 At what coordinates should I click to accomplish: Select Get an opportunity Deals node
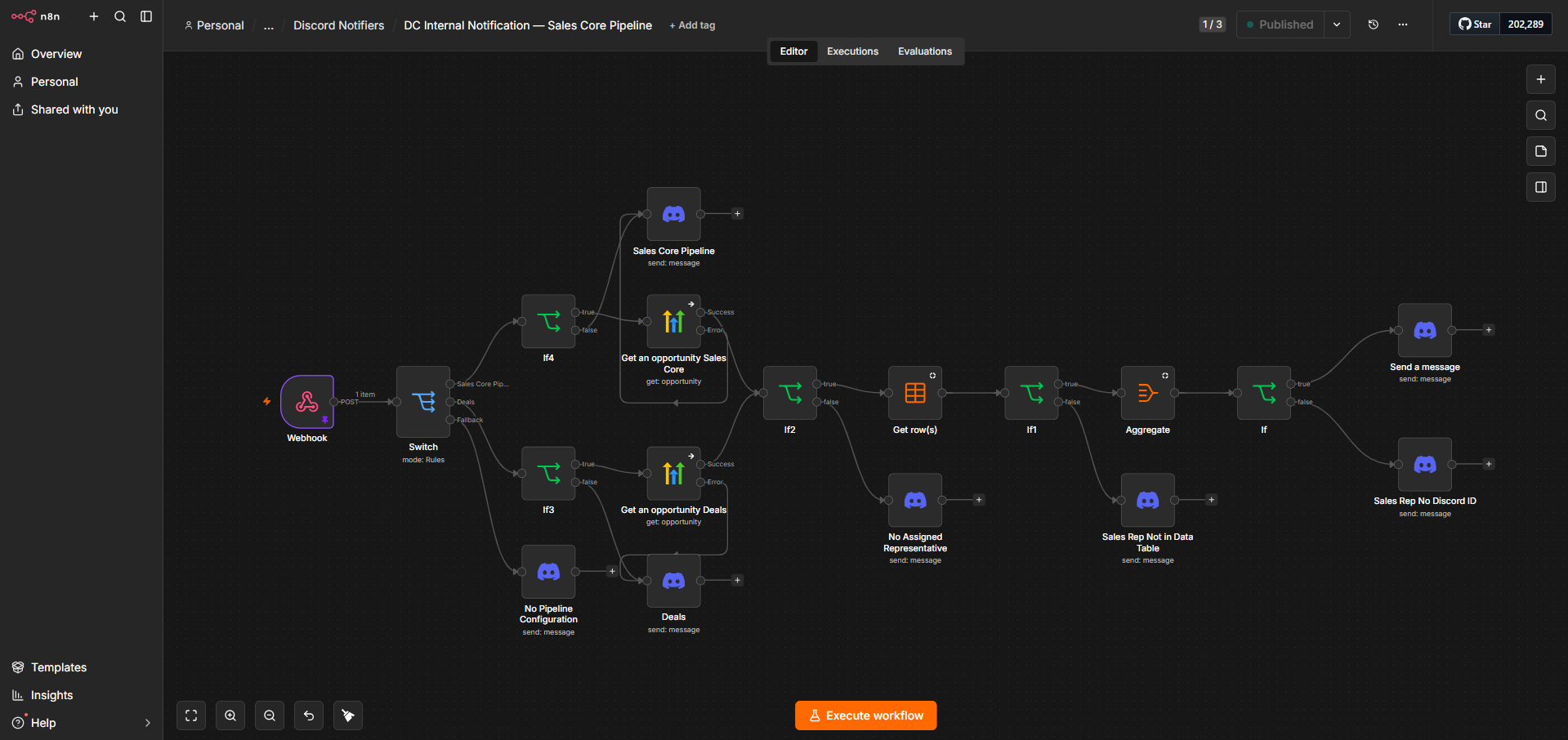point(674,473)
